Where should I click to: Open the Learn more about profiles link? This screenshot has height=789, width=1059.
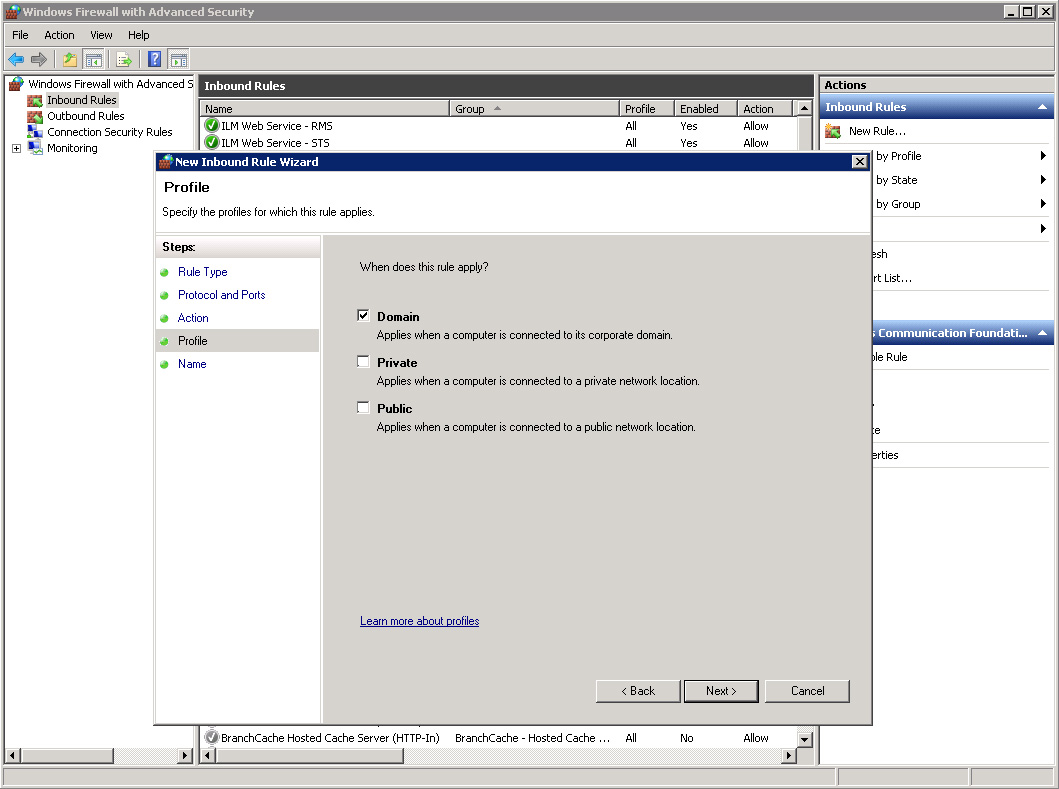[x=419, y=621]
